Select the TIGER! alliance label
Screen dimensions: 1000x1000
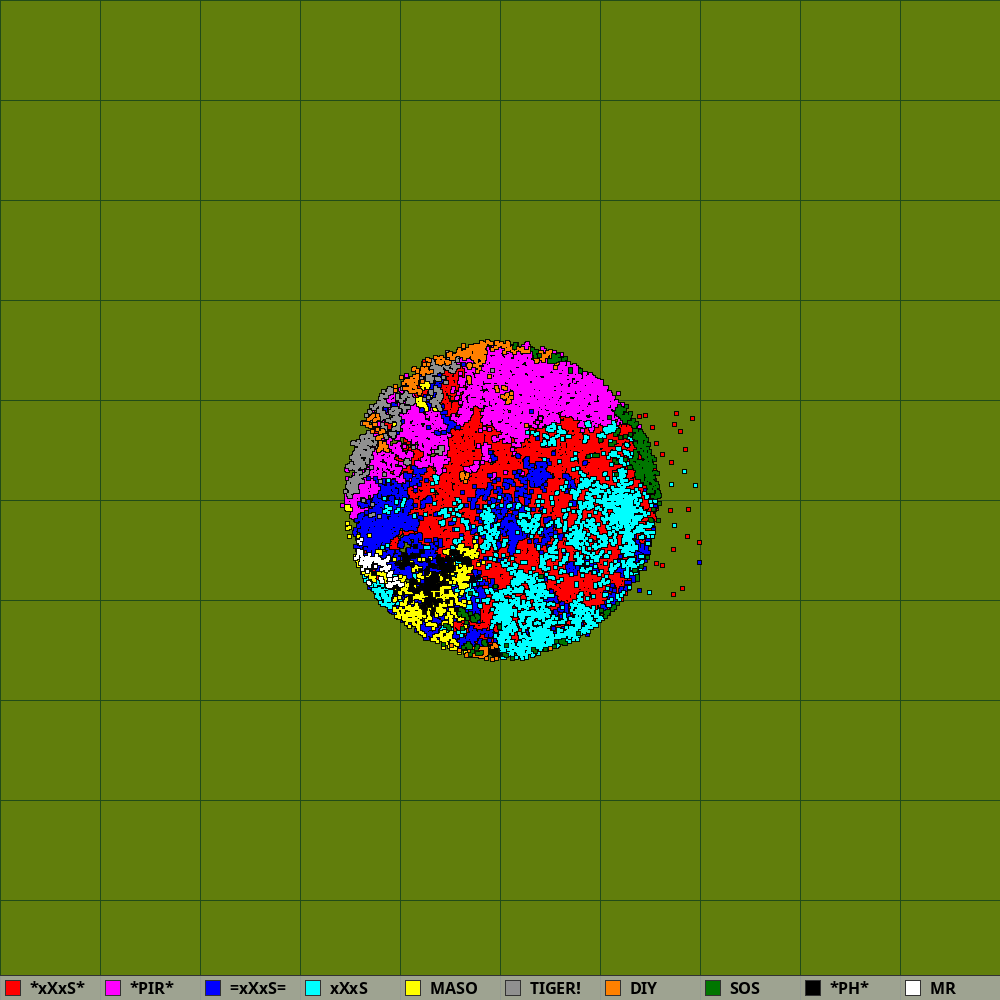point(555,988)
